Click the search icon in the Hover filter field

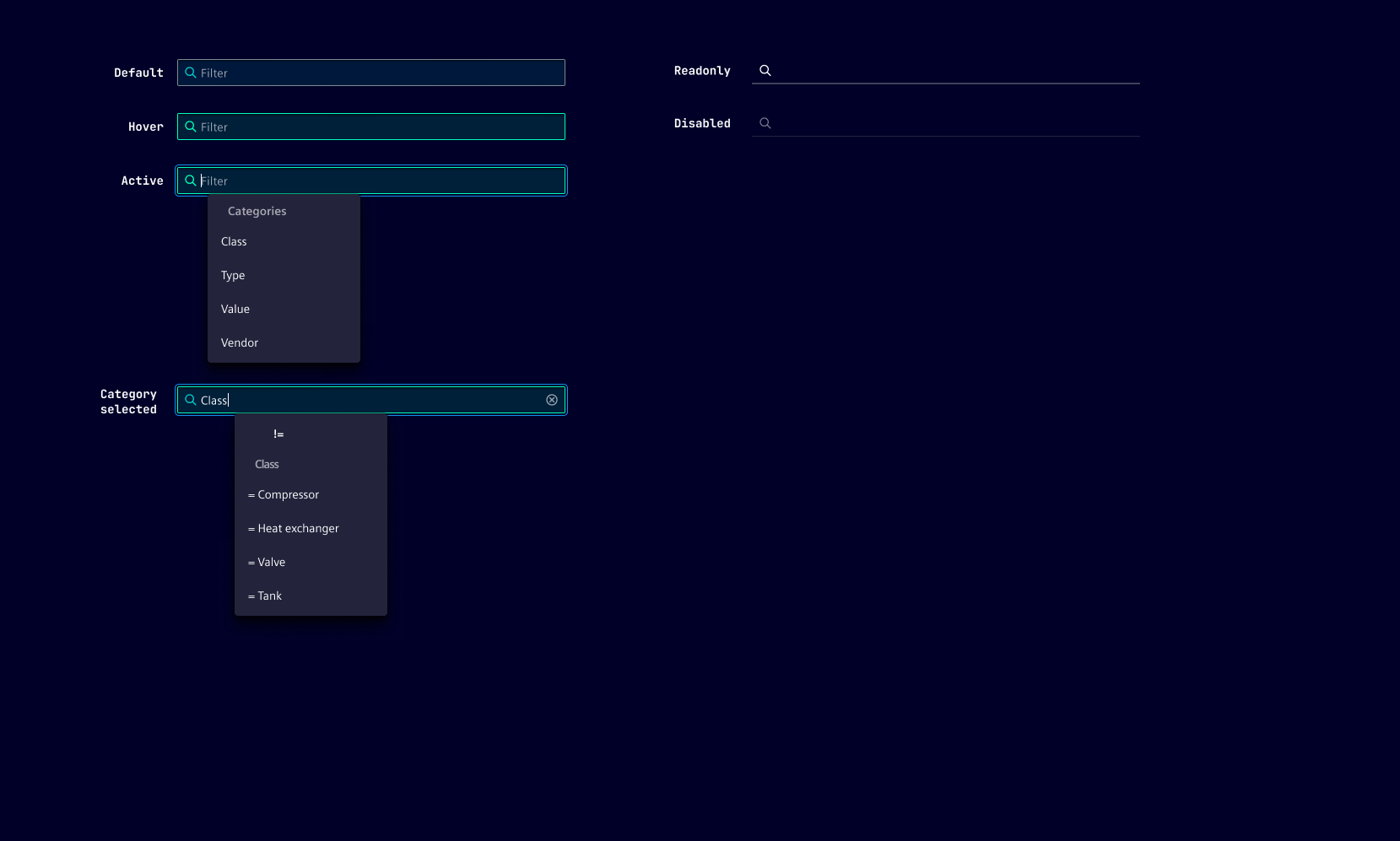191,127
